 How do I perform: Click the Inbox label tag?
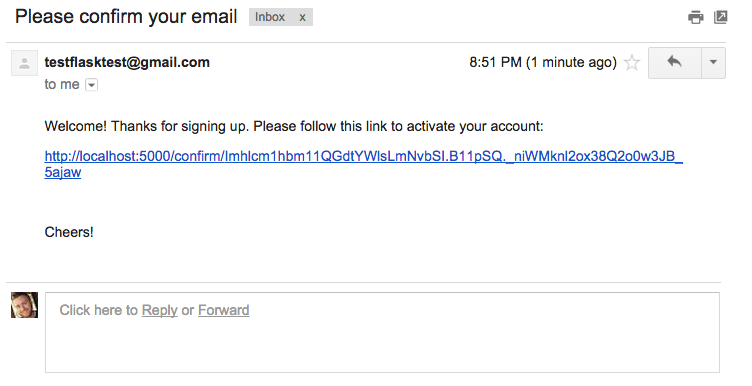tap(270, 17)
